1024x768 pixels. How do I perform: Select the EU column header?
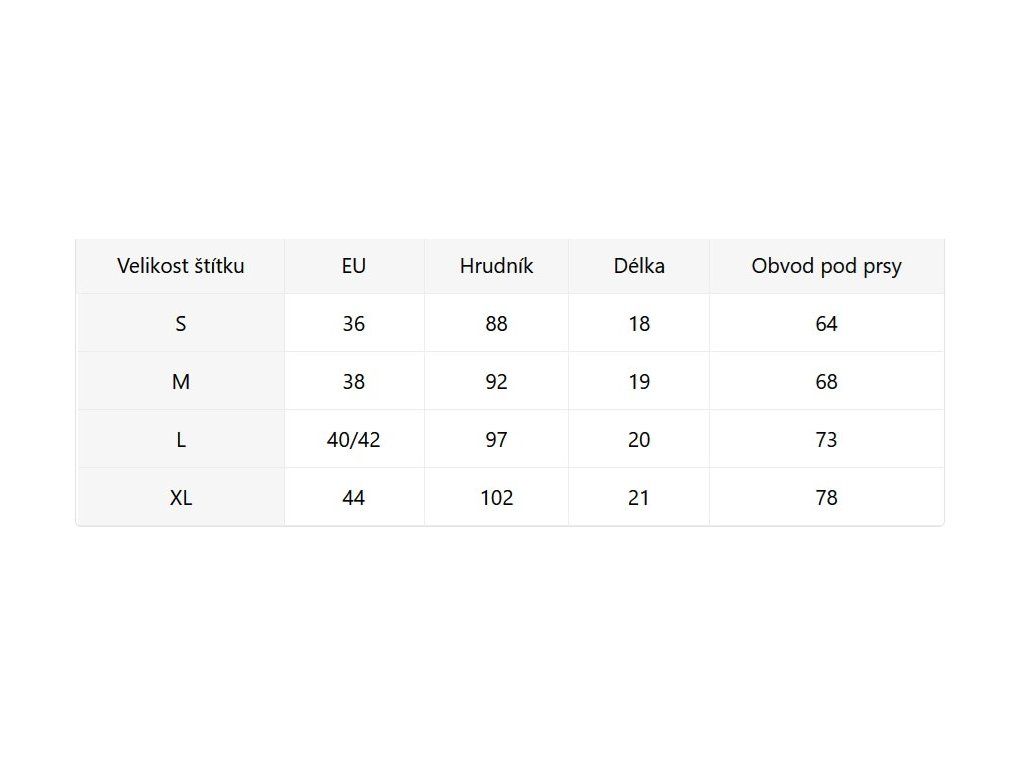point(354,266)
